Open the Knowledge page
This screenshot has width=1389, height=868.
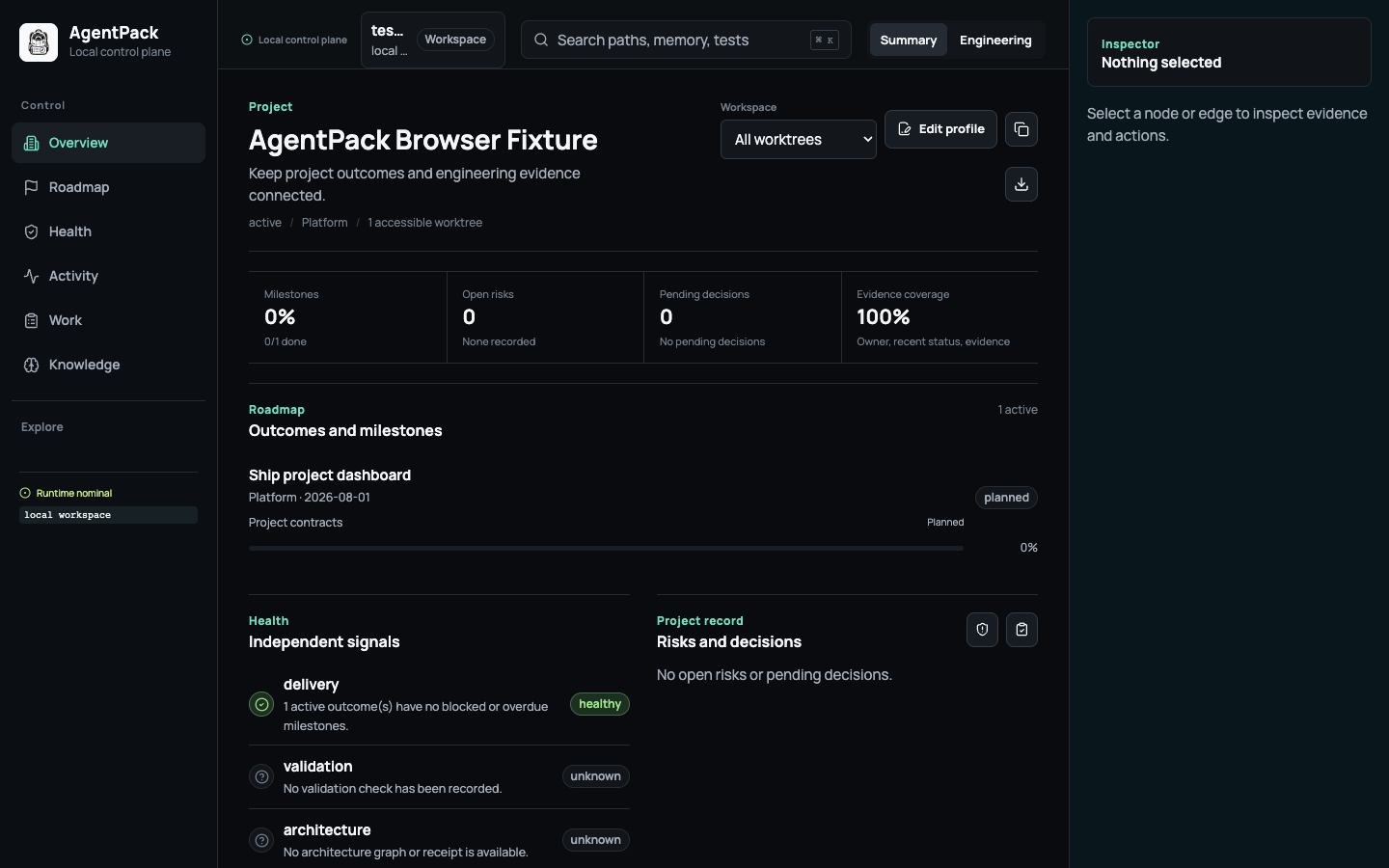108,365
